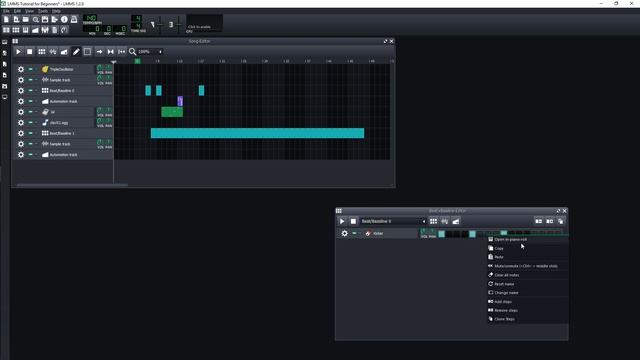
Task: Click the time signature numerator
Action: [x=137, y=18]
